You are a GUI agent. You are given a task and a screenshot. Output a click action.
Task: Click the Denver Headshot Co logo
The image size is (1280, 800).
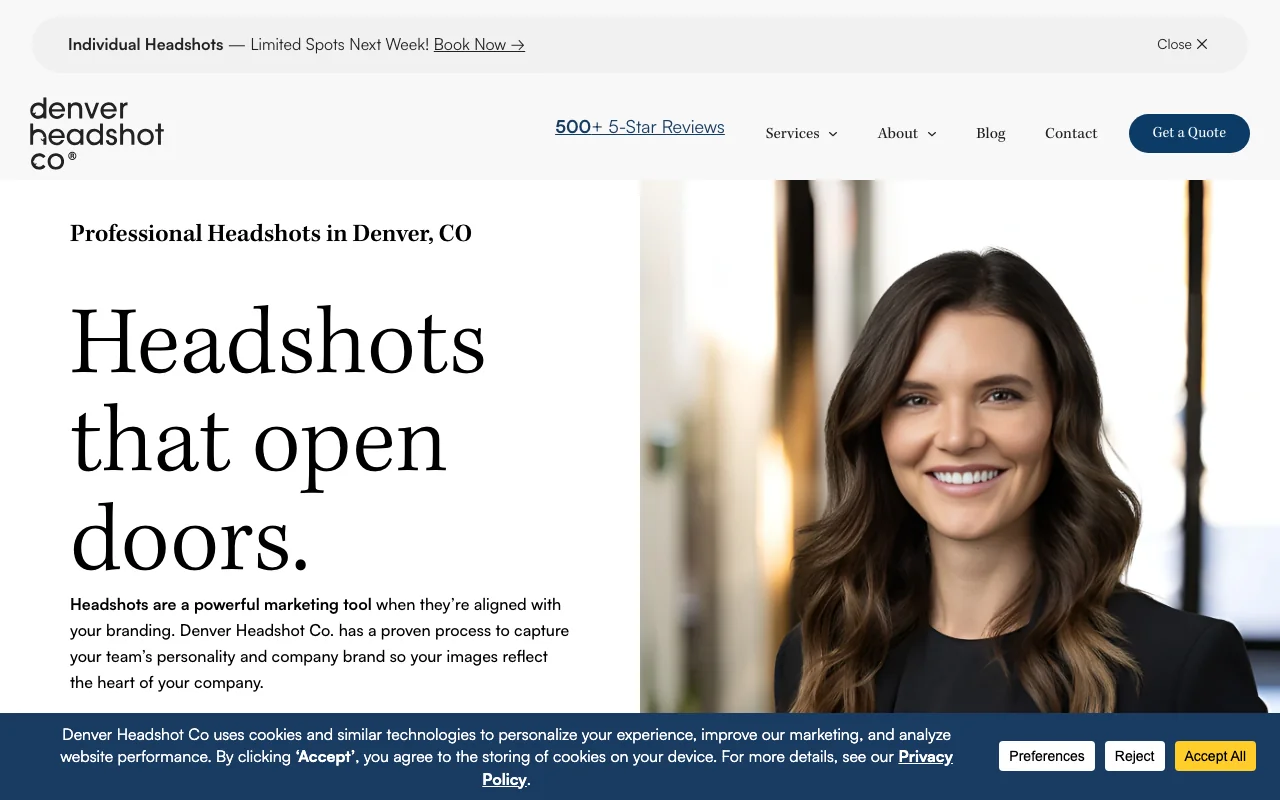97,132
